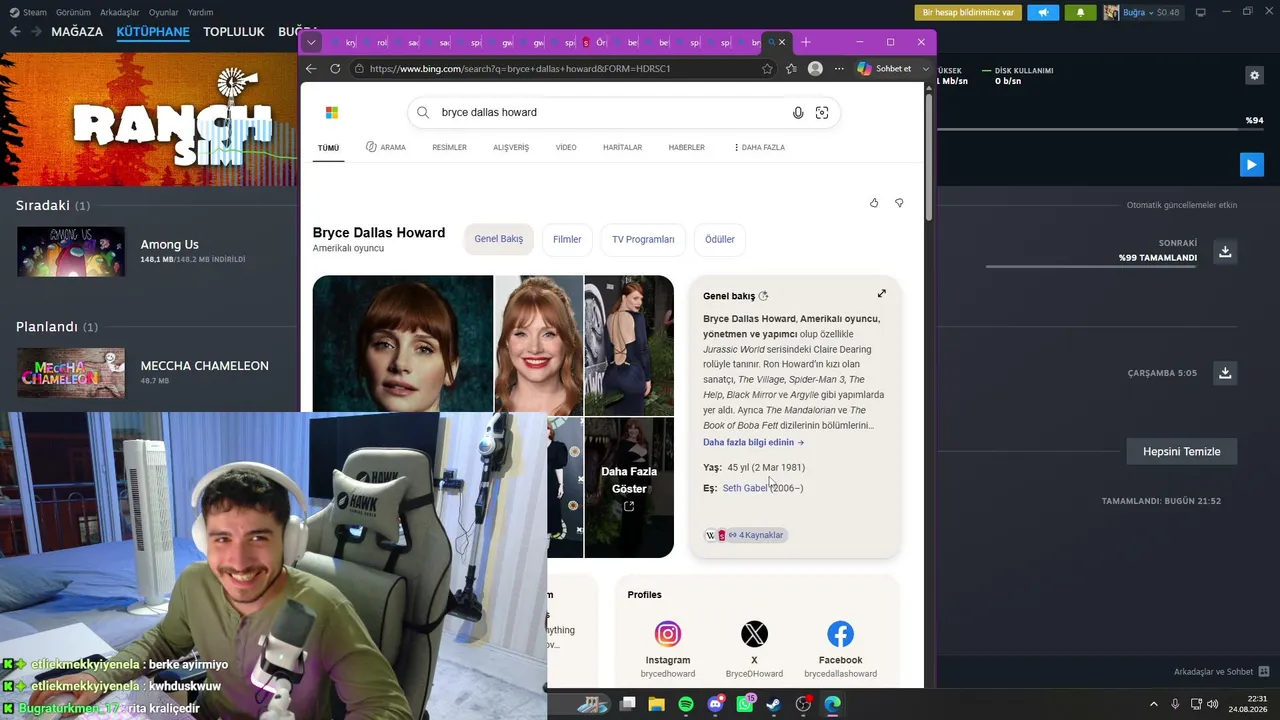Viewport: 1280px width, 720px height.
Task: Expand Daha Fazla search categories on Bing
Action: [759, 148]
